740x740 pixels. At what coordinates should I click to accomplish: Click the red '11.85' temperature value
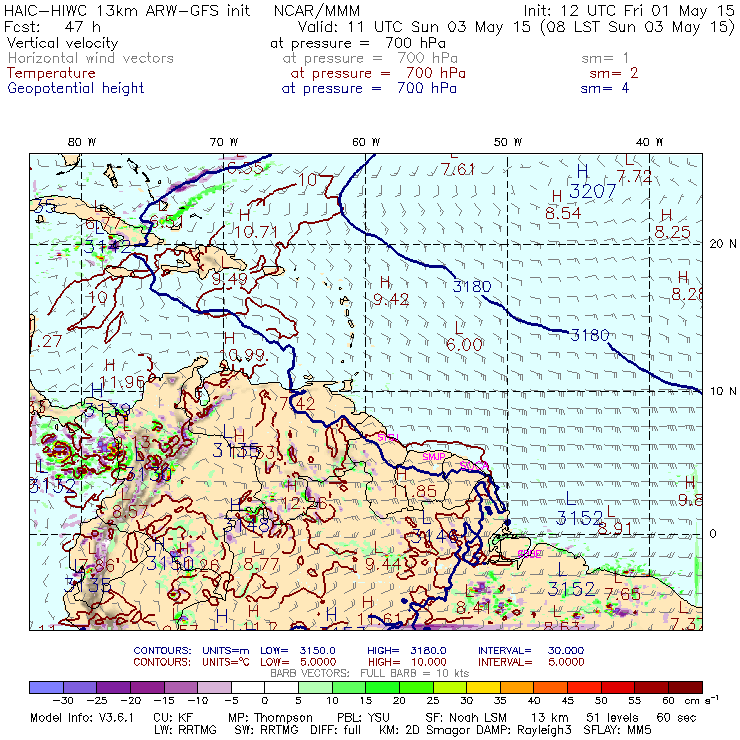414,491
